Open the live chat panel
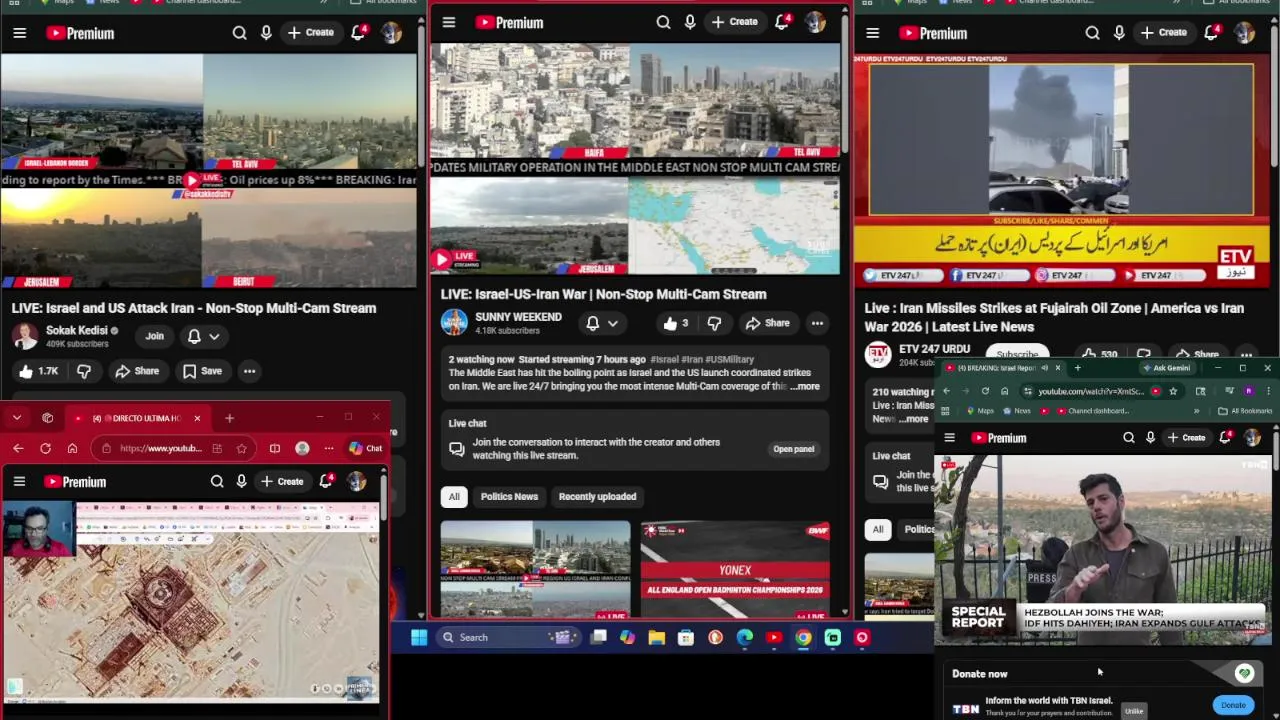This screenshot has height=720, width=1280. [793, 449]
